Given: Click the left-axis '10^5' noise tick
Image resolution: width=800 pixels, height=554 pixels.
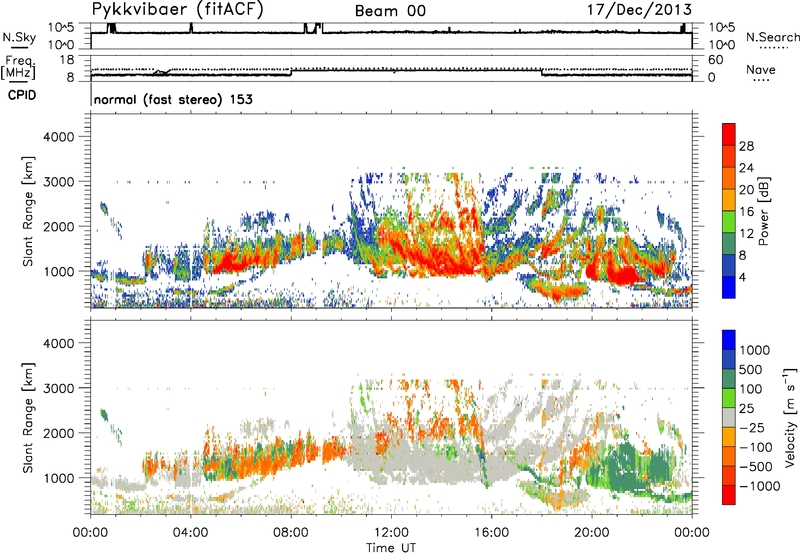Looking at the screenshot, I should 61,27.
